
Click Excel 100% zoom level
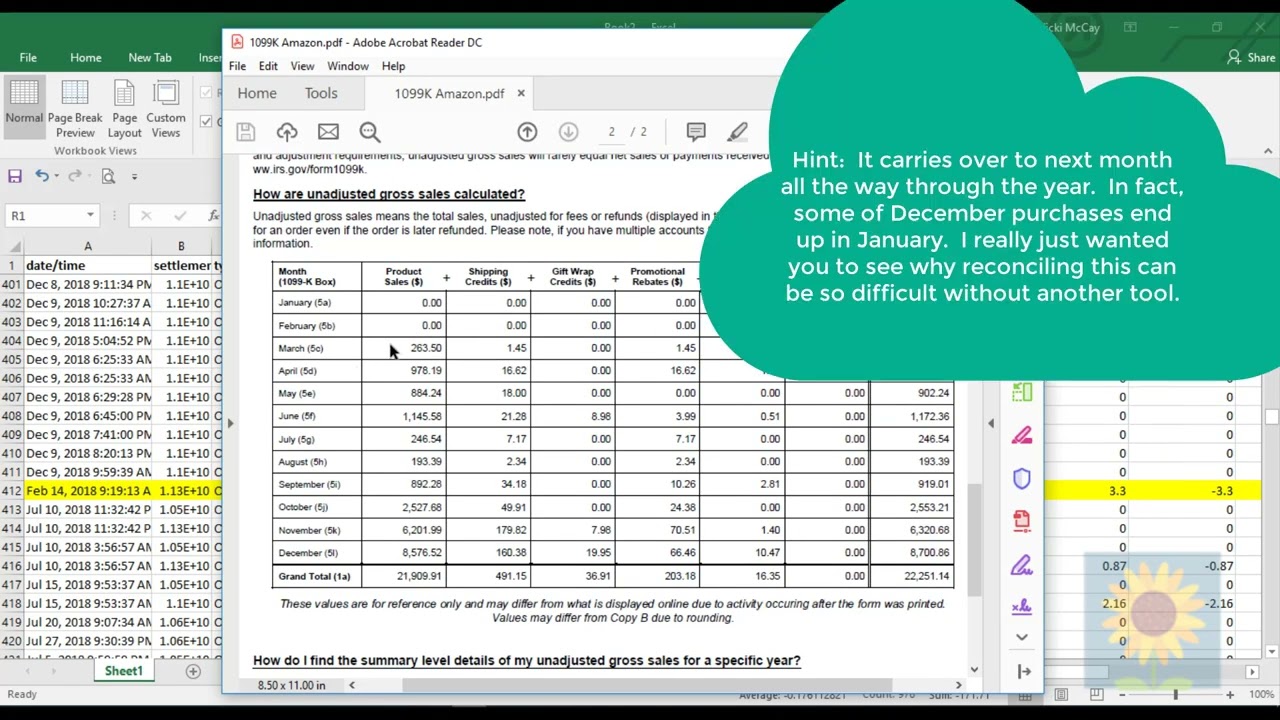1261,695
